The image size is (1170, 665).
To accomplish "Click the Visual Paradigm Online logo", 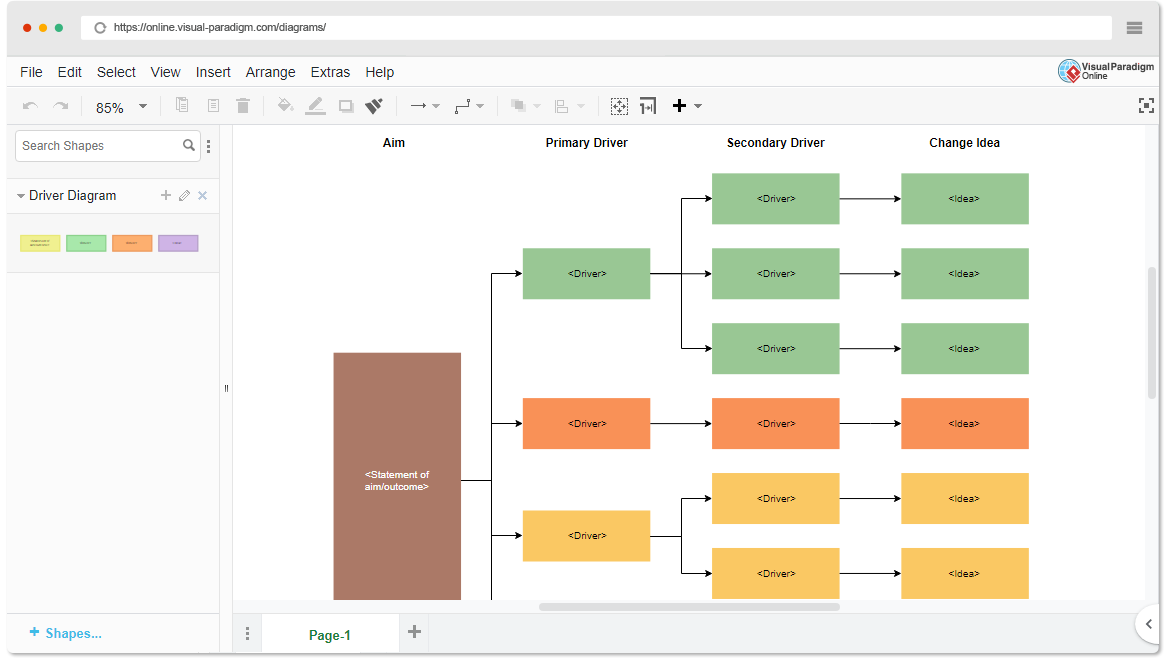I will (1106, 71).
